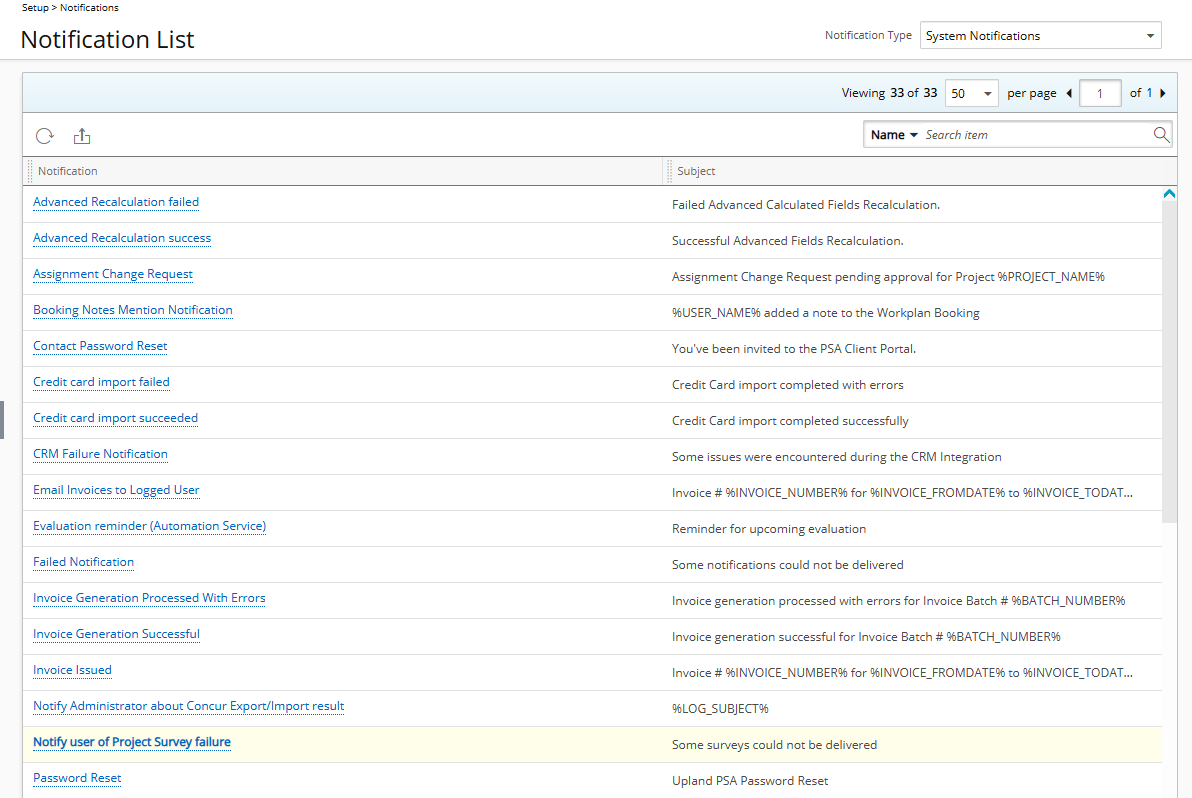Click 'Some issues were encountered during the CRM Integration'

point(836,457)
